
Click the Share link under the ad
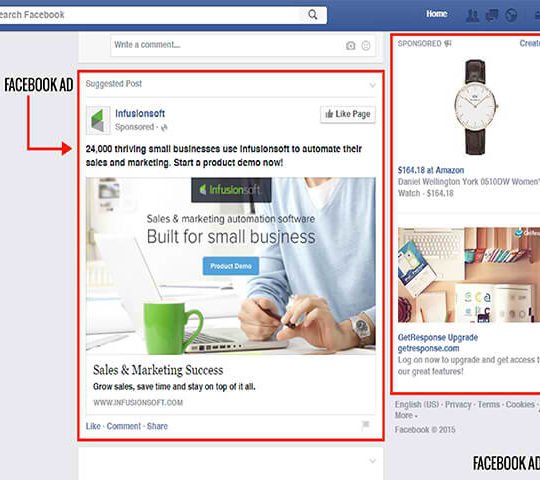(x=157, y=426)
